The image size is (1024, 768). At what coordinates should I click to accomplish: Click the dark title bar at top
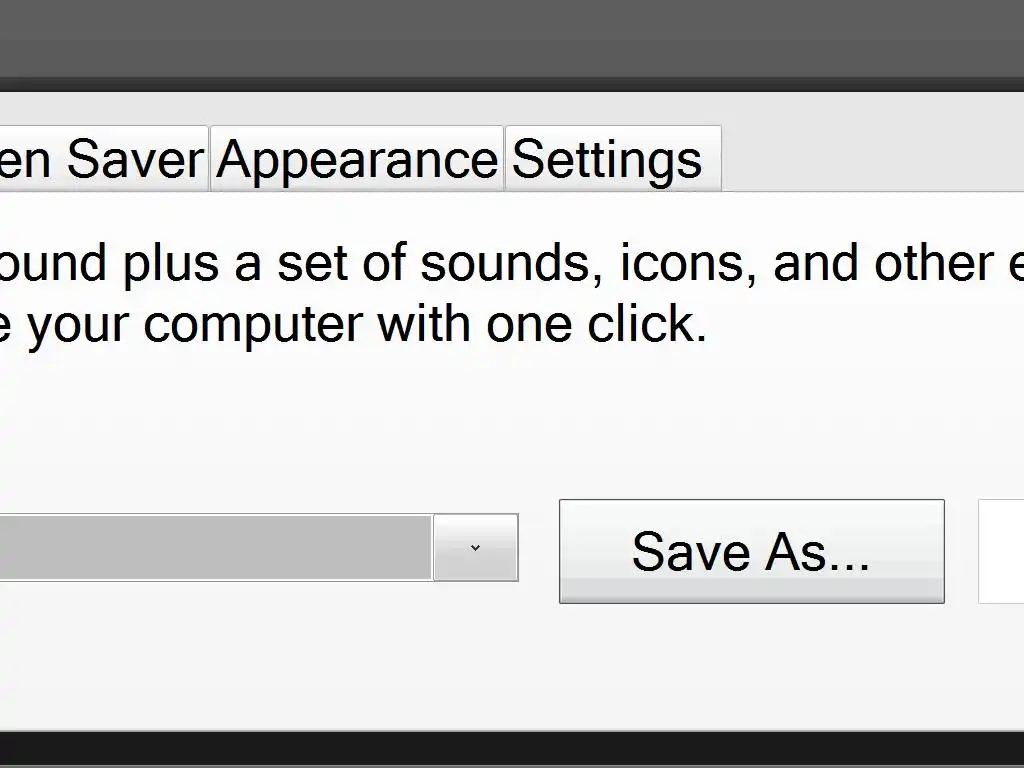click(512, 38)
